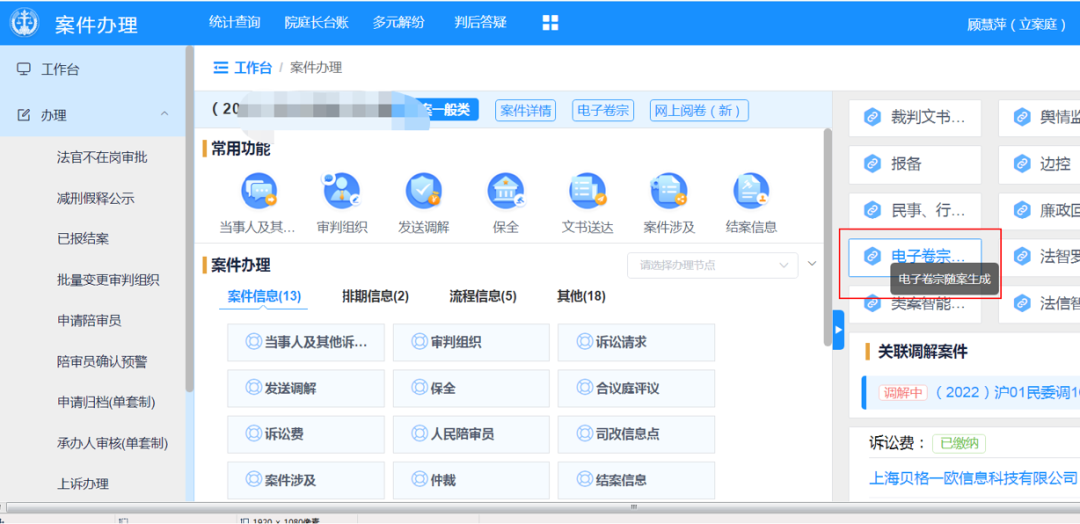
Task: Switch to the 流程信息(5) tab
Action: coord(483,297)
